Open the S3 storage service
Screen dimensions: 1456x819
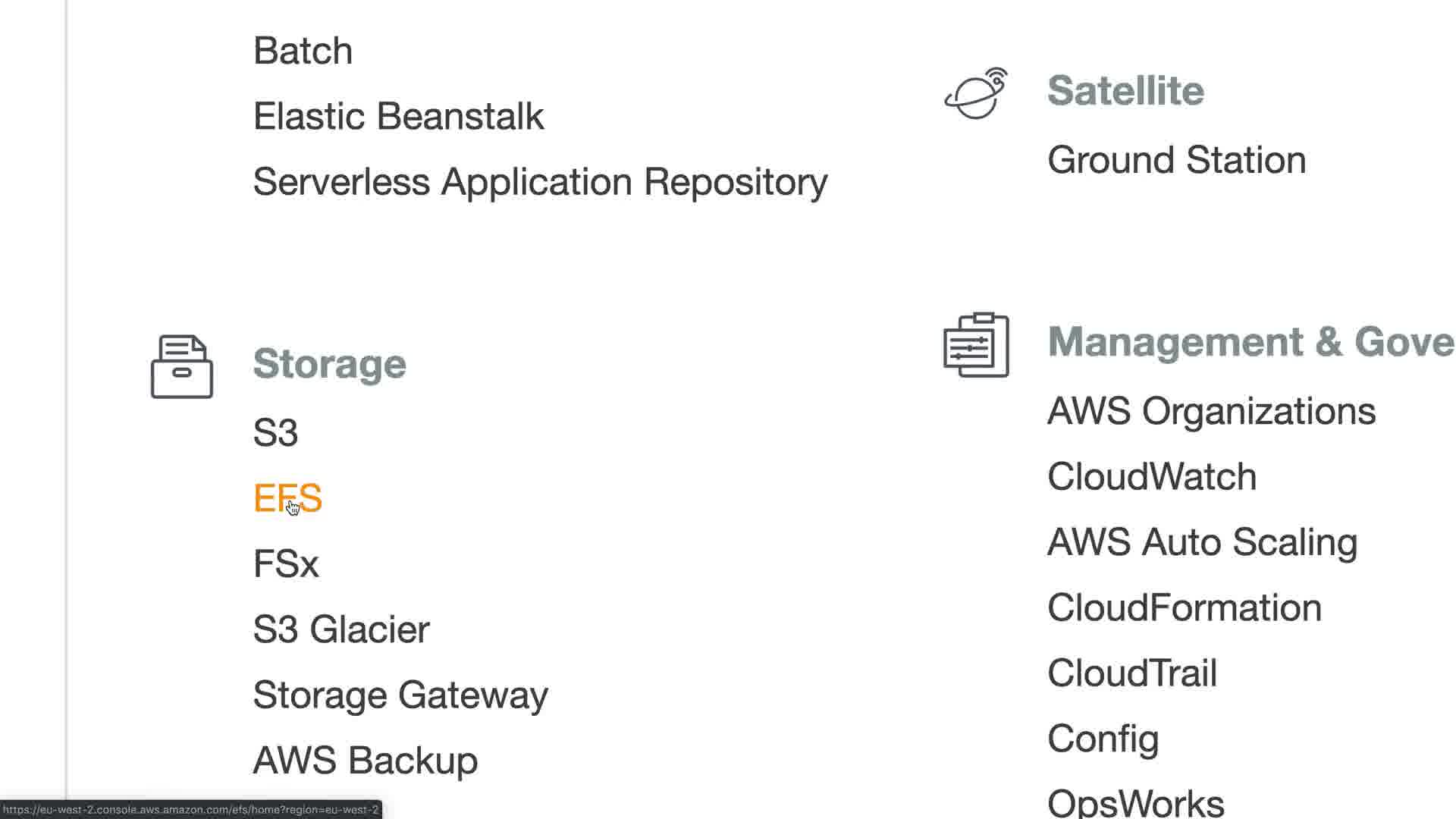coord(275,432)
